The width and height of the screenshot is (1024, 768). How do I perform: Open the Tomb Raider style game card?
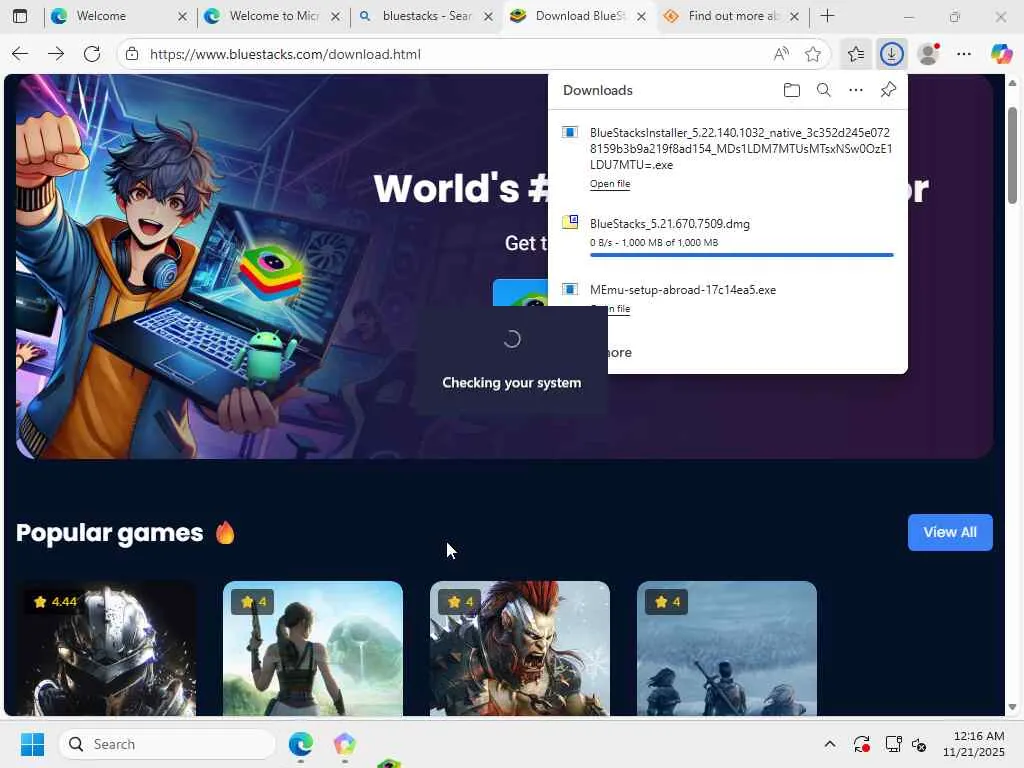(313, 648)
